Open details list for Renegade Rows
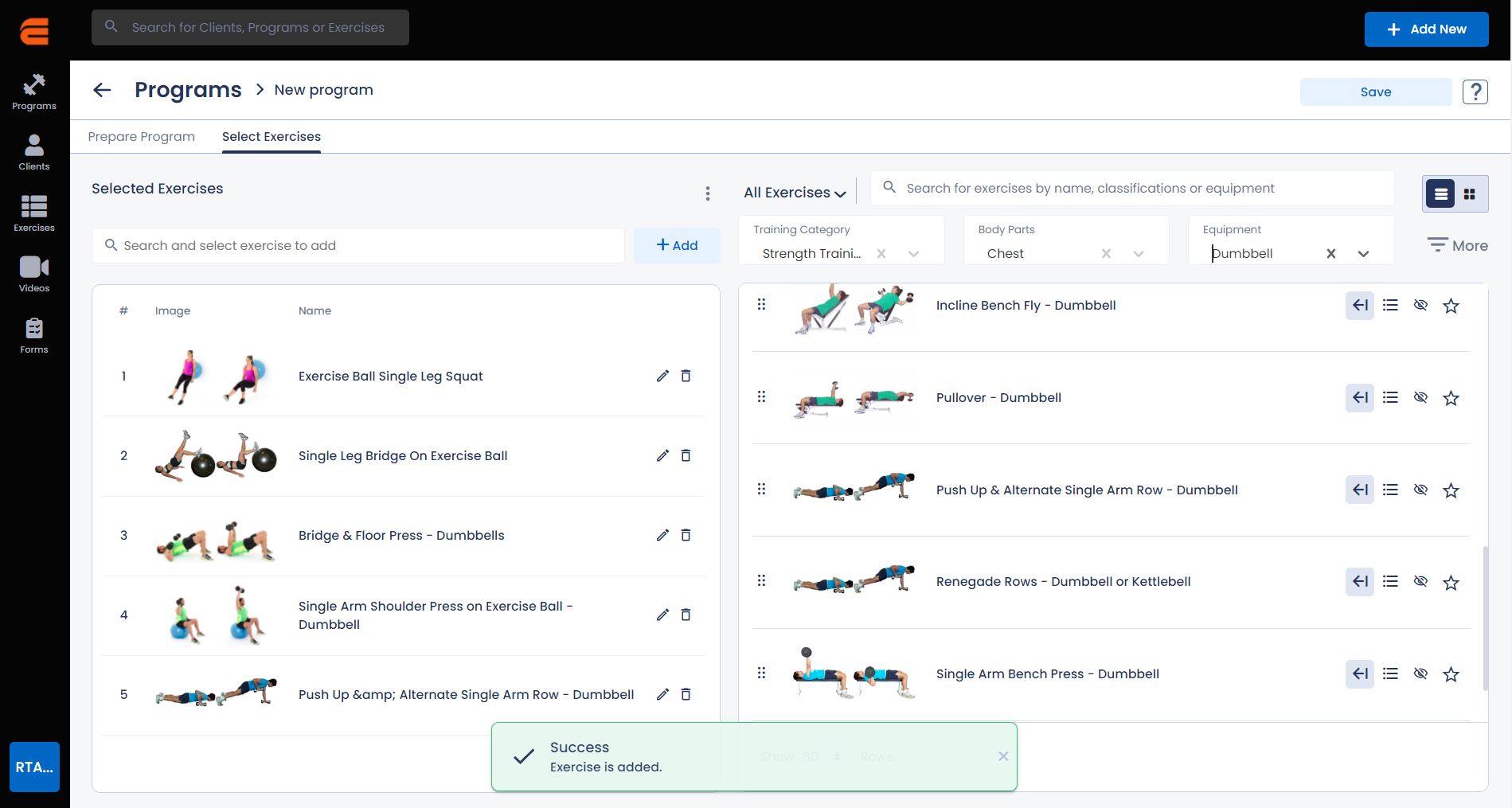This screenshot has height=808, width=1512. 1390,582
